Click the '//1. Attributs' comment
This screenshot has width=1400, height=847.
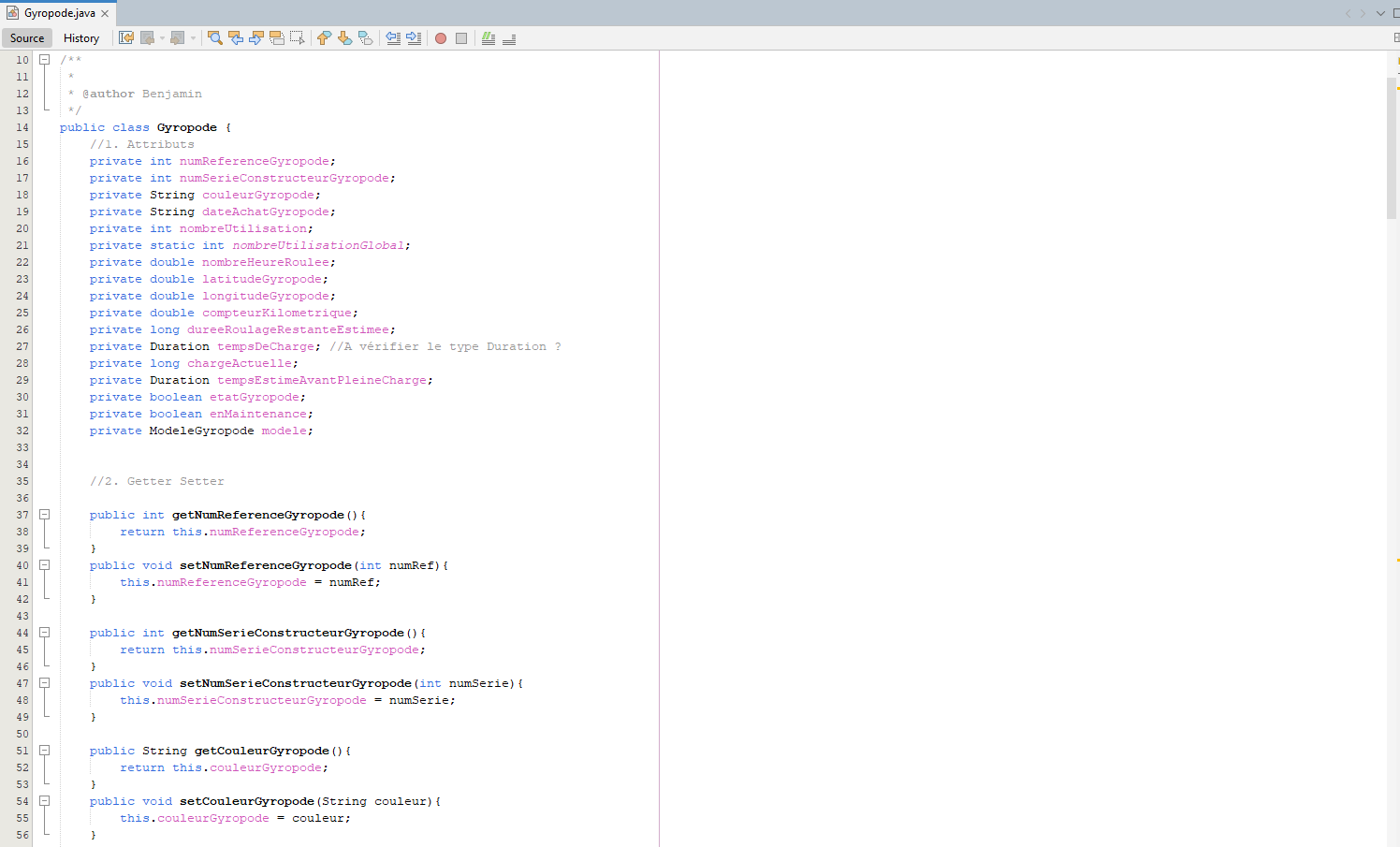[142, 144]
